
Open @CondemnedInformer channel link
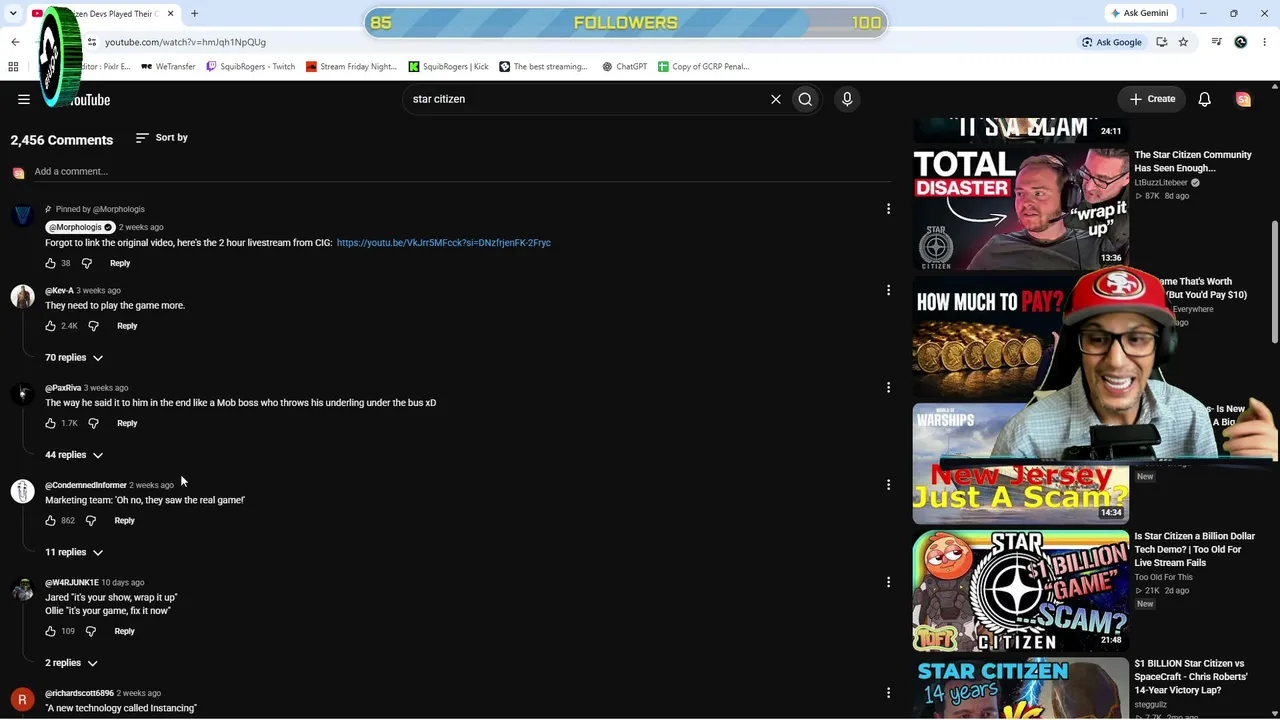click(86, 485)
